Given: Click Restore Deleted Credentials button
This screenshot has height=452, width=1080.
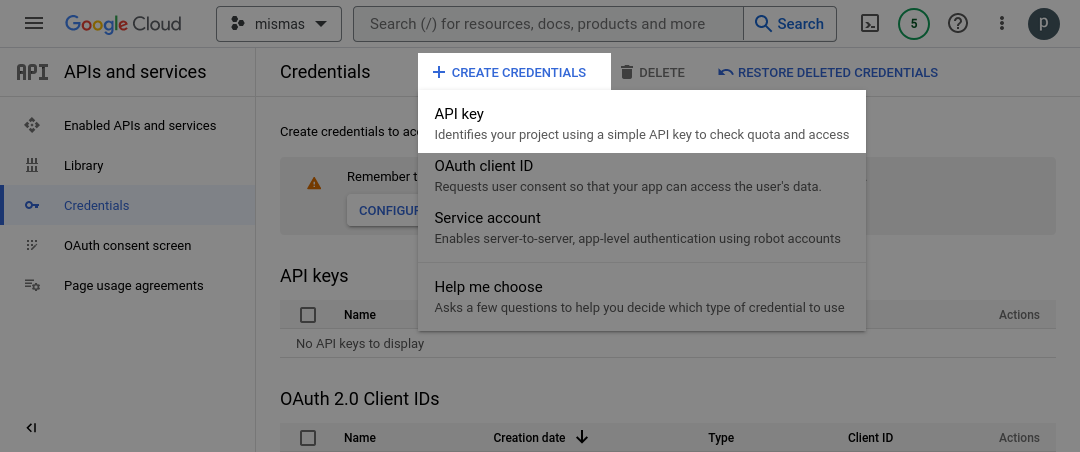Looking at the screenshot, I should pyautogui.click(x=828, y=73).
